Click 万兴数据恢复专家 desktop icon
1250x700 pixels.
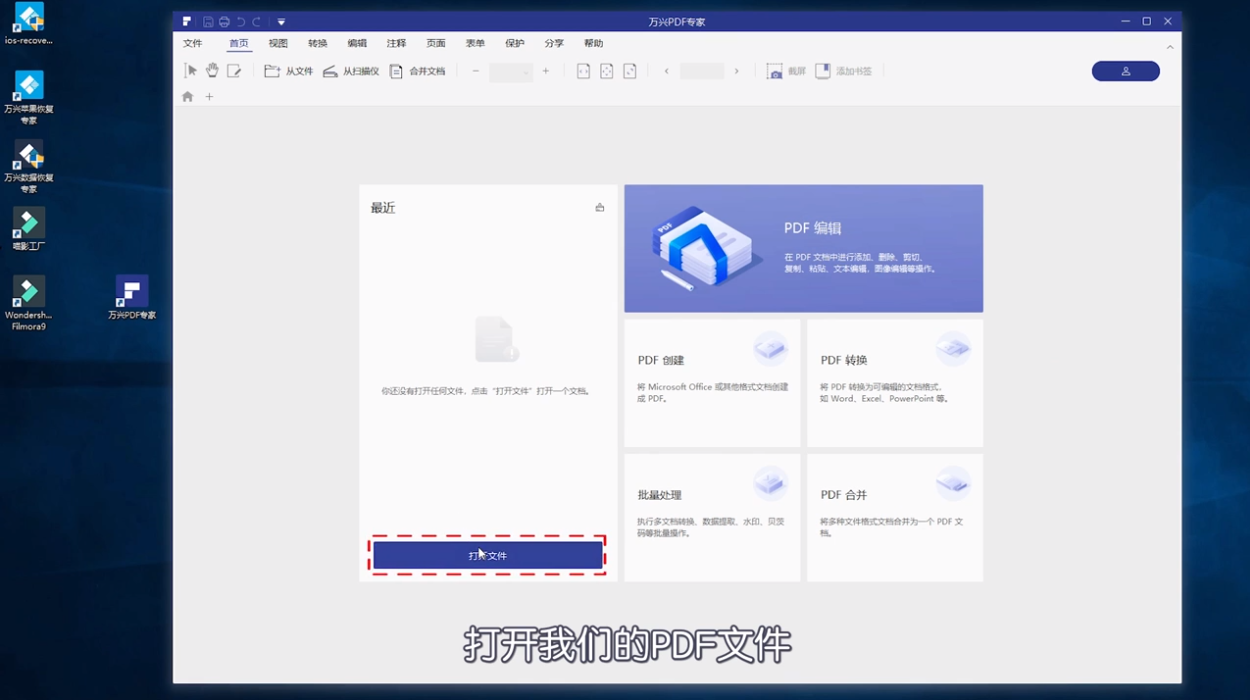coord(28,166)
